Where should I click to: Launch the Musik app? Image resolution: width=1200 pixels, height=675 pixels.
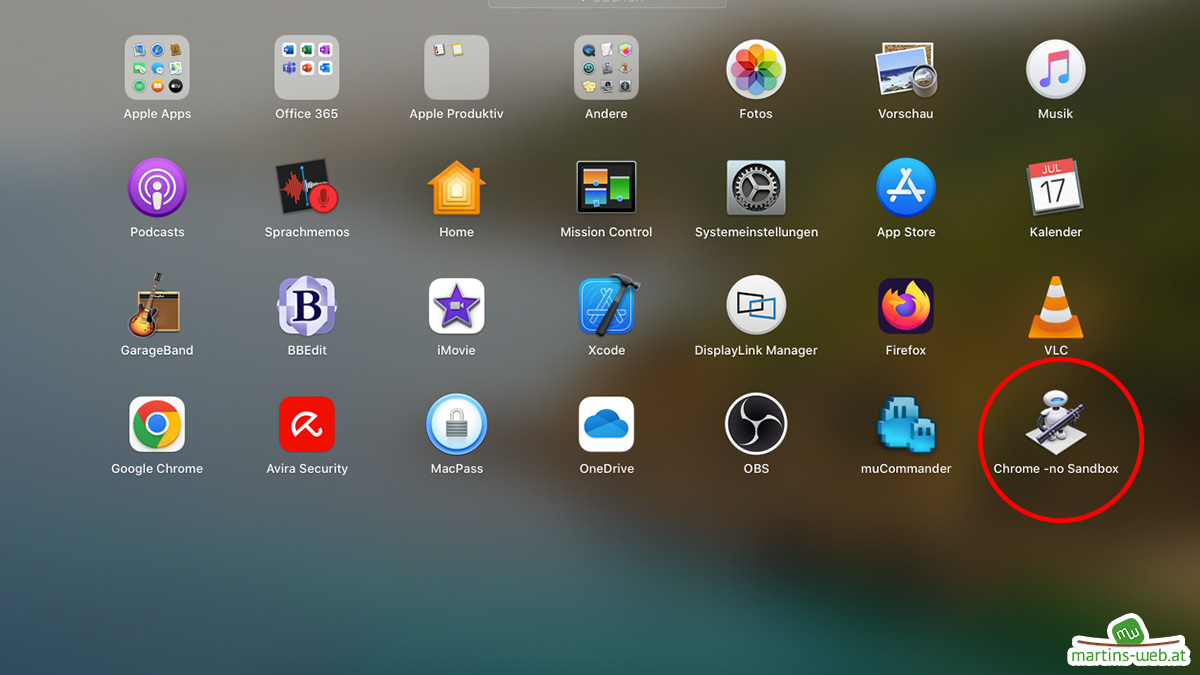point(1056,69)
